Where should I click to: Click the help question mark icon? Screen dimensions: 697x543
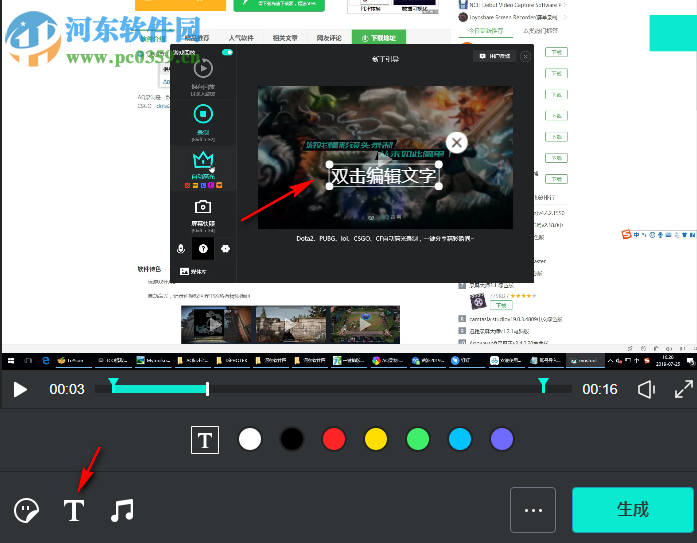coord(203,249)
